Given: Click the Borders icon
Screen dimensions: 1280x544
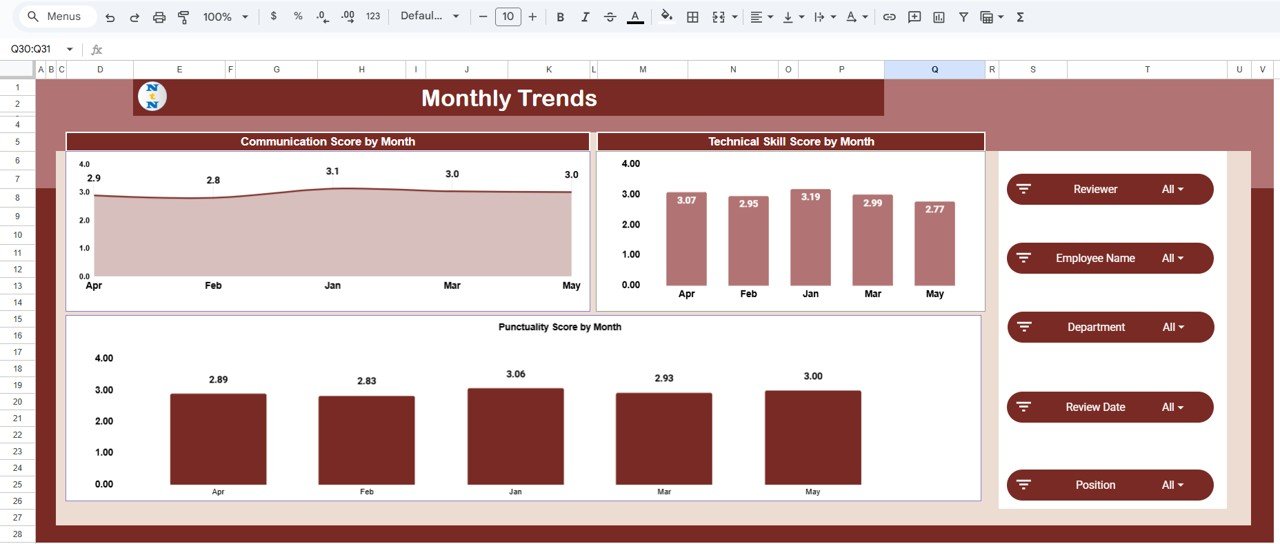Looking at the screenshot, I should (x=692, y=17).
